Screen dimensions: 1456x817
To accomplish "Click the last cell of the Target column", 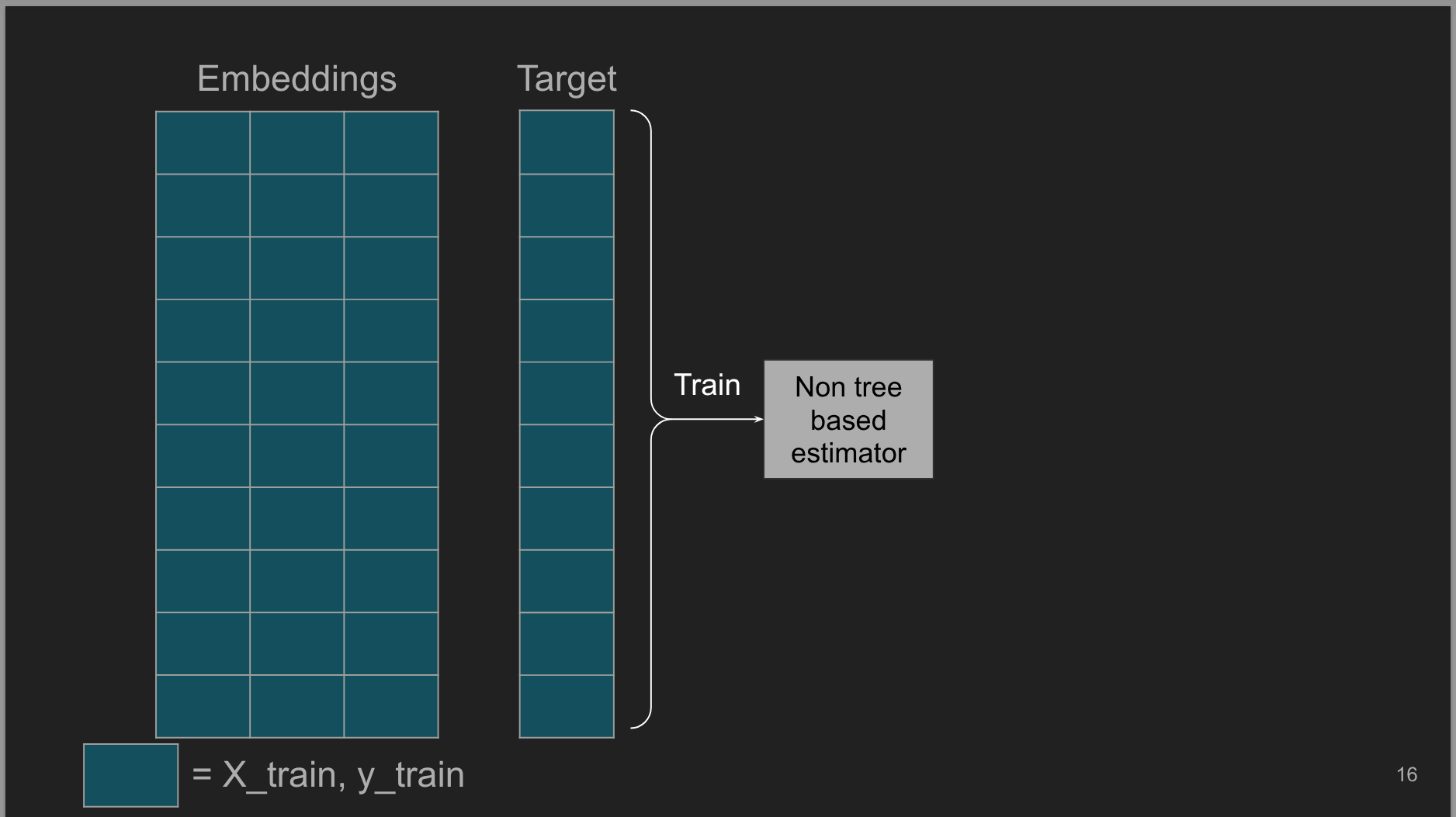I will [567, 706].
